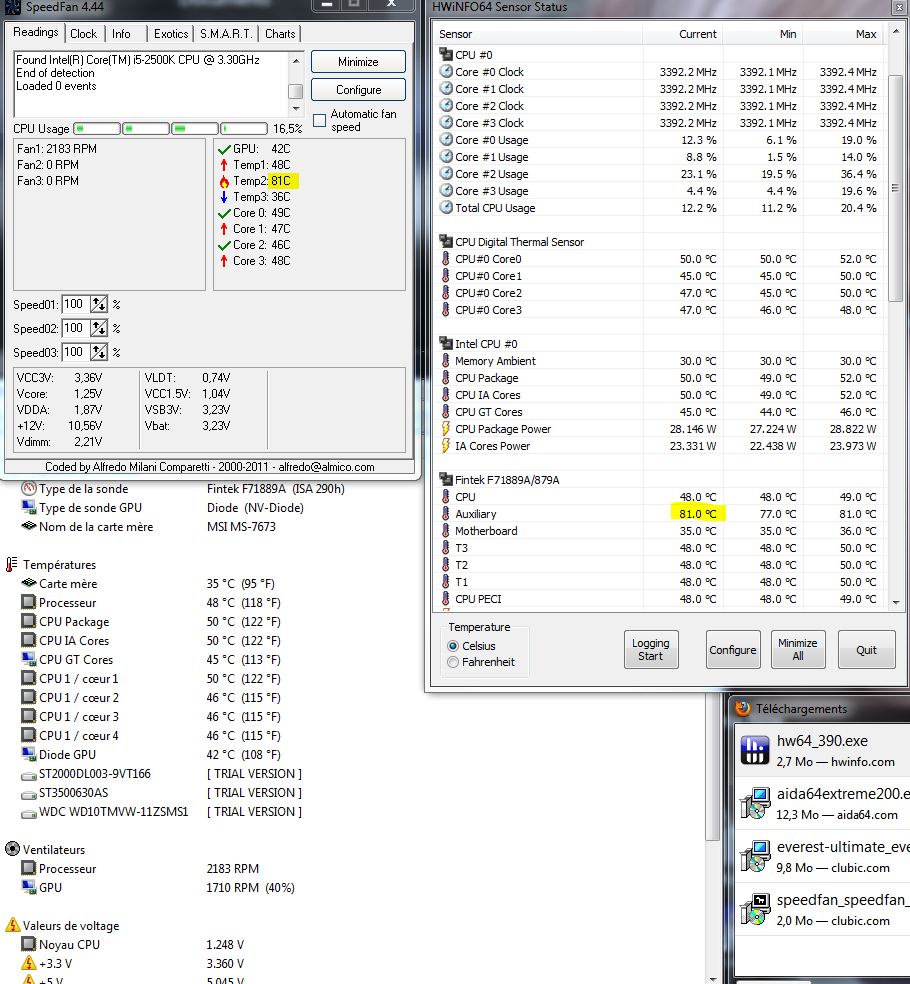Viewport: 910px width, 984px height.
Task: Open the Charts tab in SpeedFan
Action: click(280, 34)
